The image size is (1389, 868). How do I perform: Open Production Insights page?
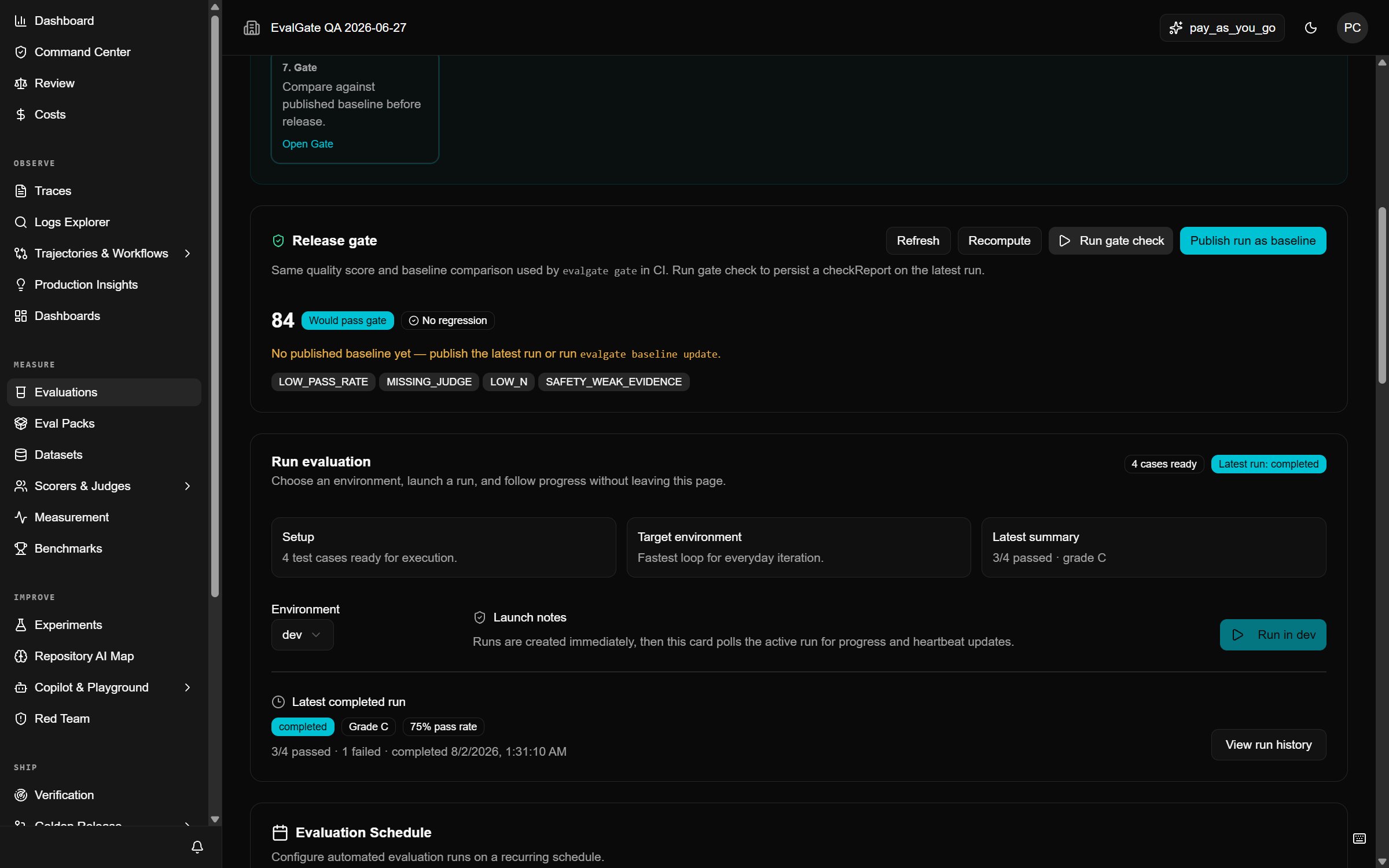(104, 285)
